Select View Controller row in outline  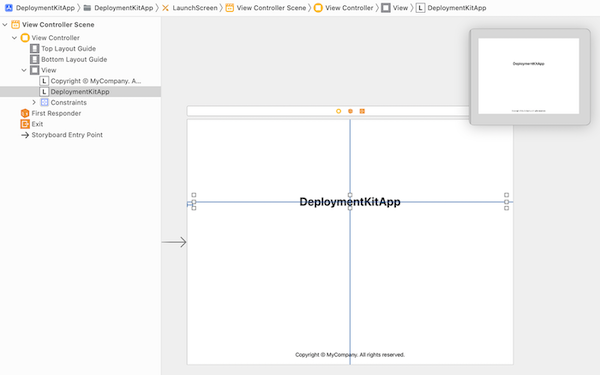(80, 38)
